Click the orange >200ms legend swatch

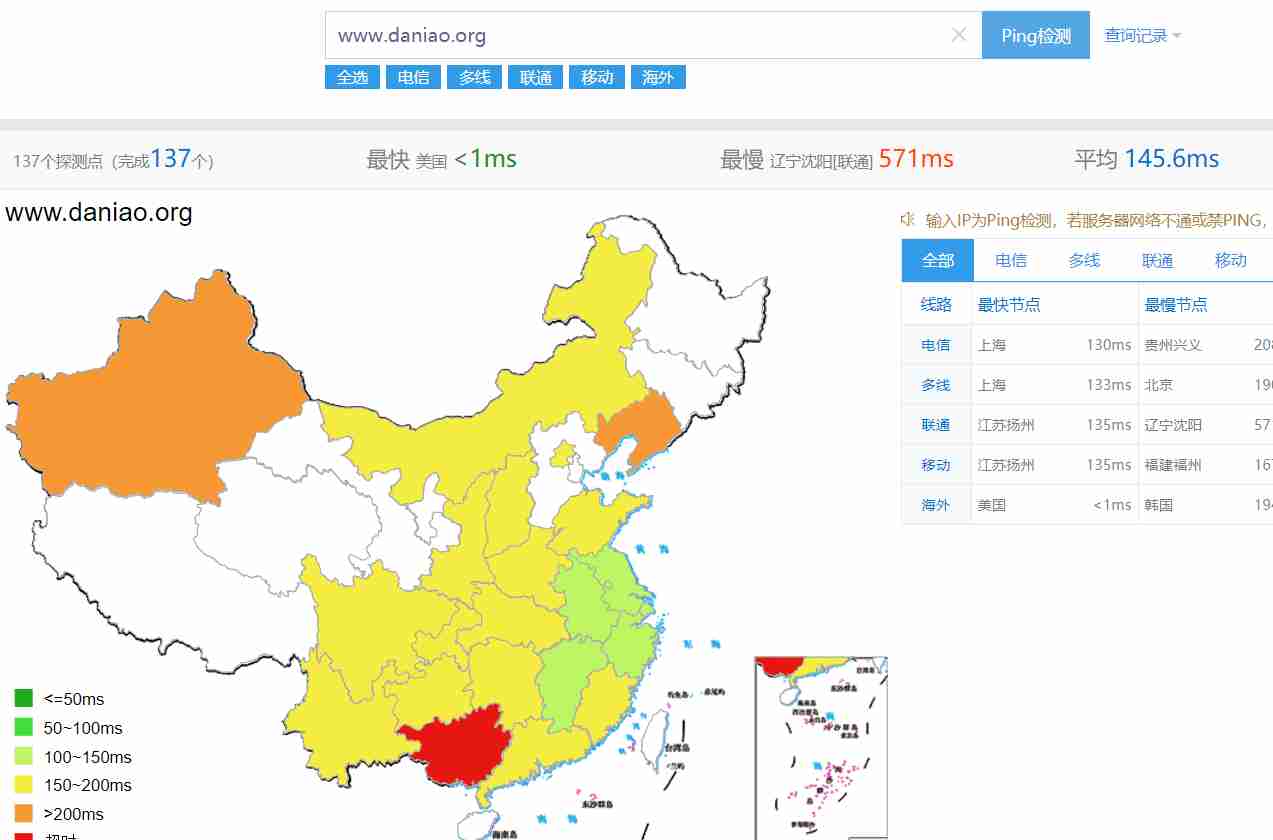[24, 813]
